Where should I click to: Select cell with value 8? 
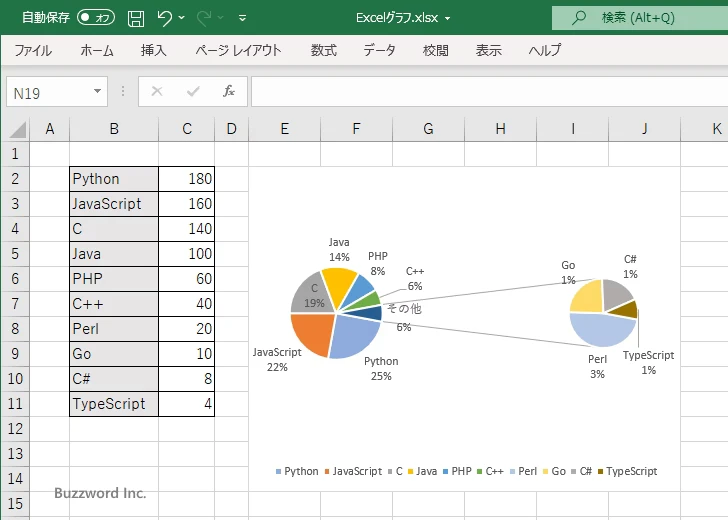click(x=187, y=379)
